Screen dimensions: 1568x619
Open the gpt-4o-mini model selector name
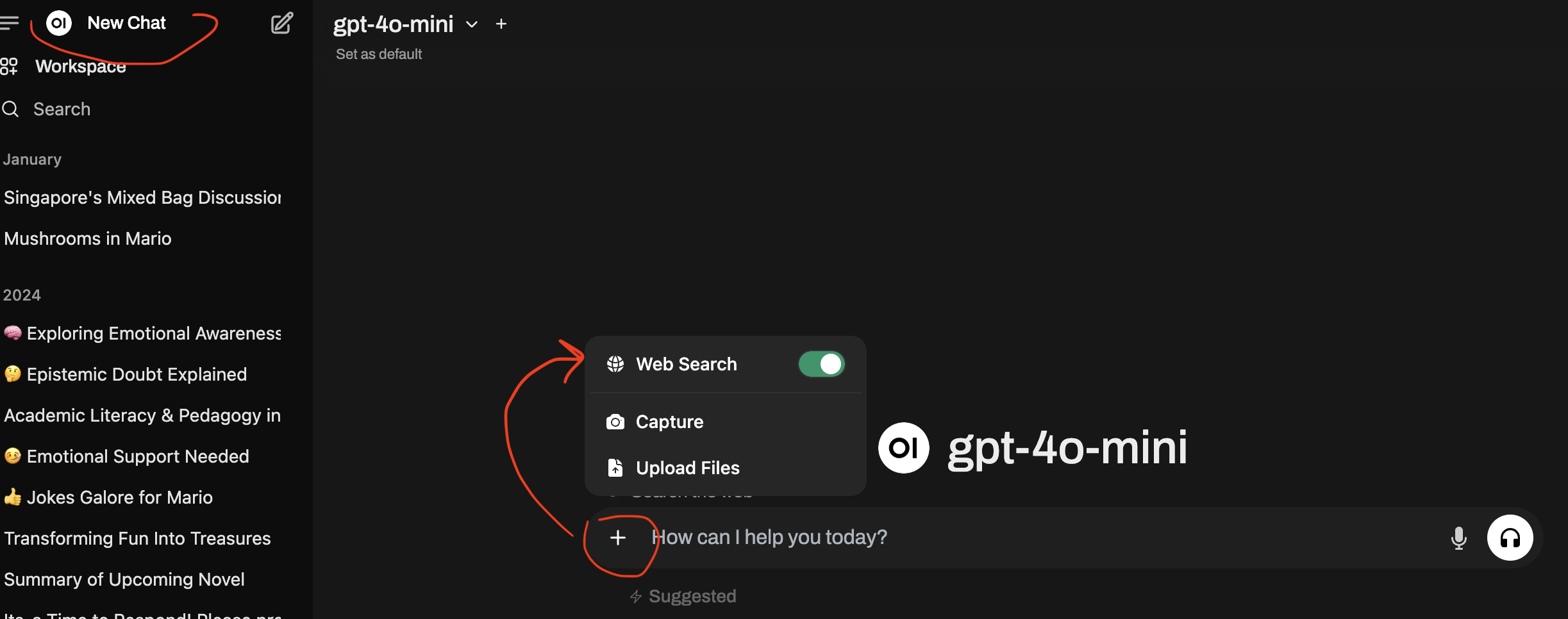coord(393,24)
